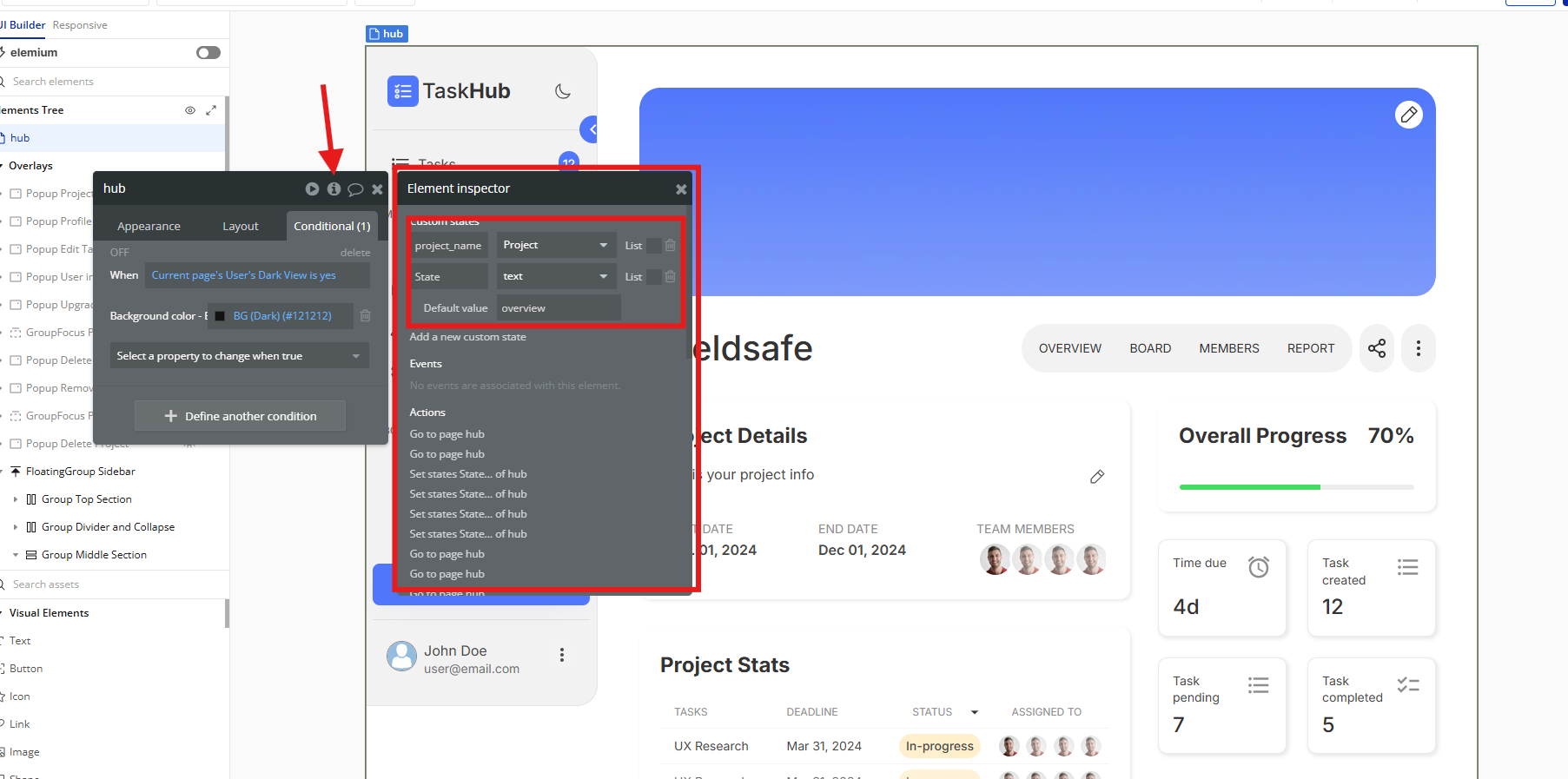Screen dimensions: 1568x779
Task: Check the List checkbox for project_name state
Action: pos(654,246)
